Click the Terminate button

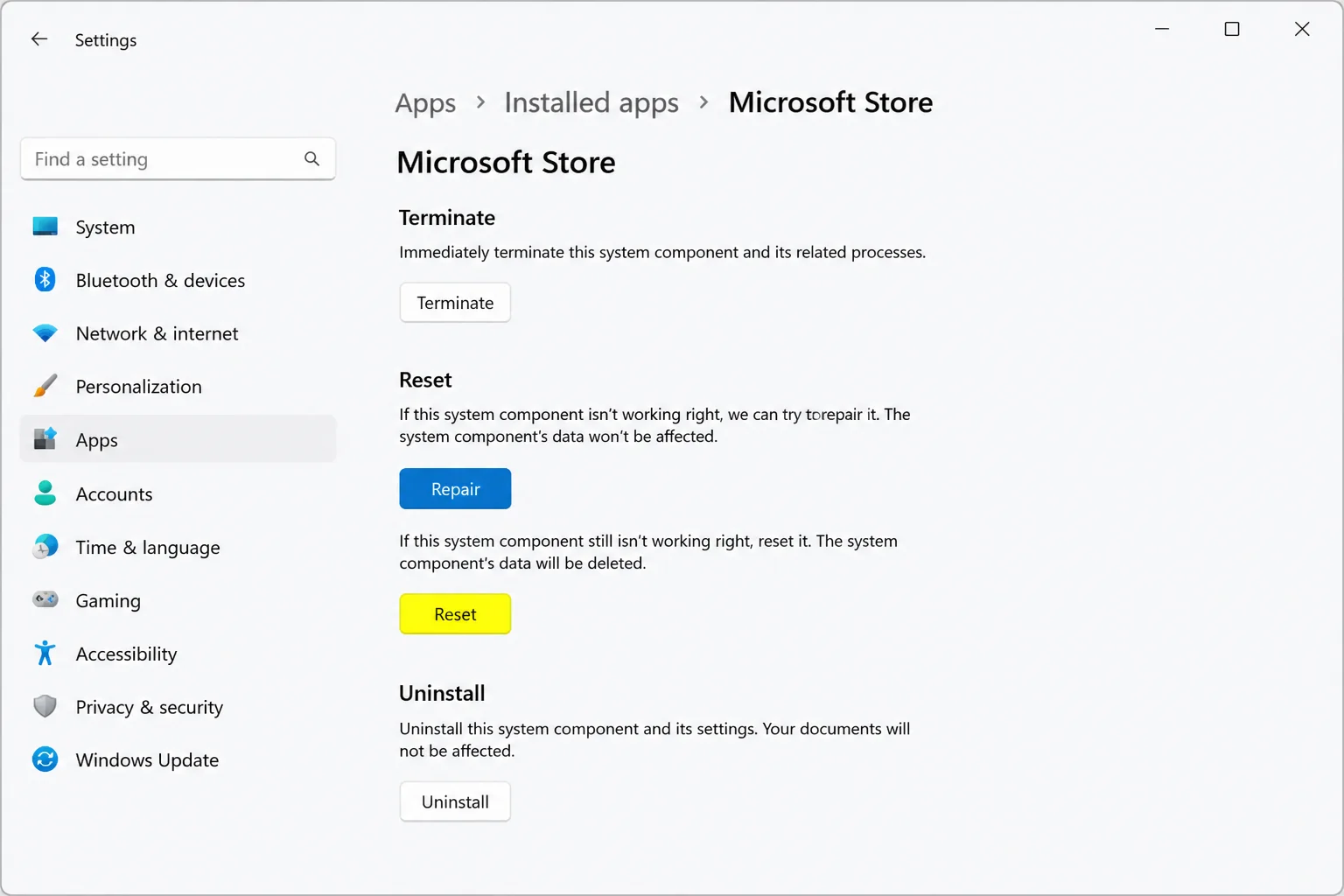(455, 303)
